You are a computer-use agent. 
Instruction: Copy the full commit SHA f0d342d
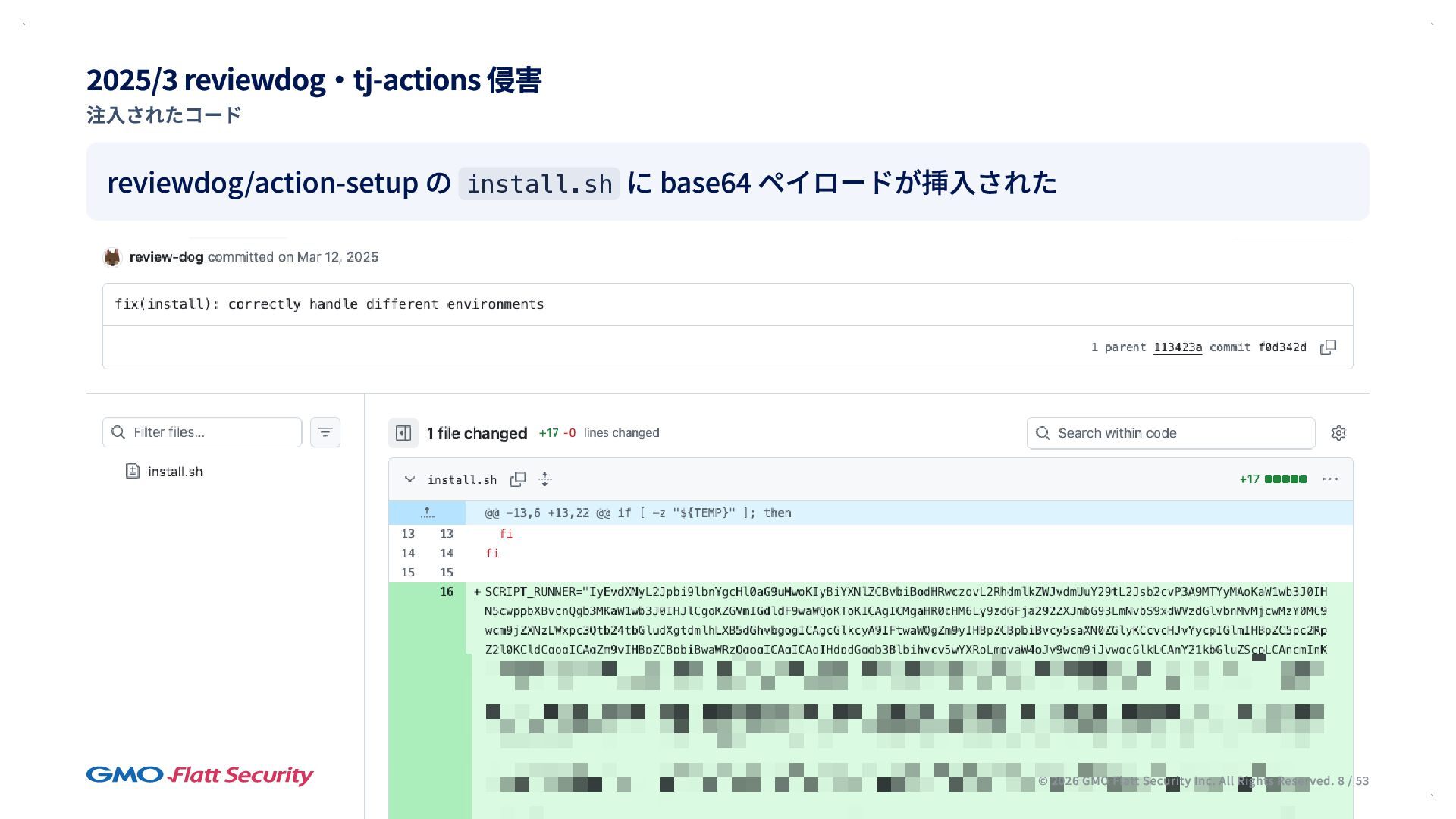1328,347
